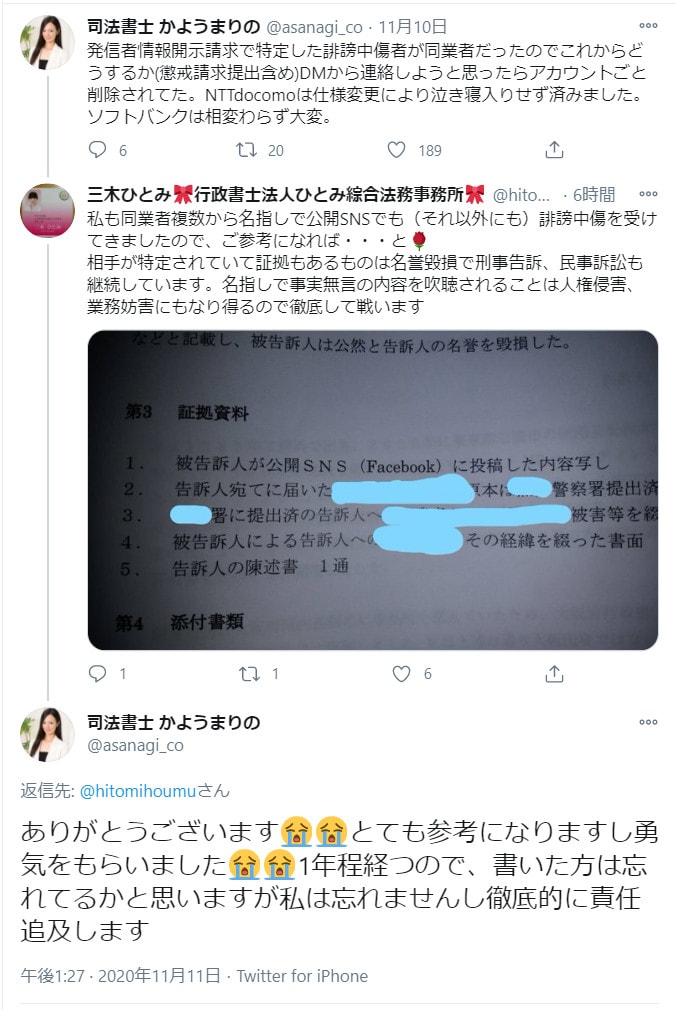Open the @hitomihoumu mention link
Viewport: 676px width, 1010px height.
[137, 790]
